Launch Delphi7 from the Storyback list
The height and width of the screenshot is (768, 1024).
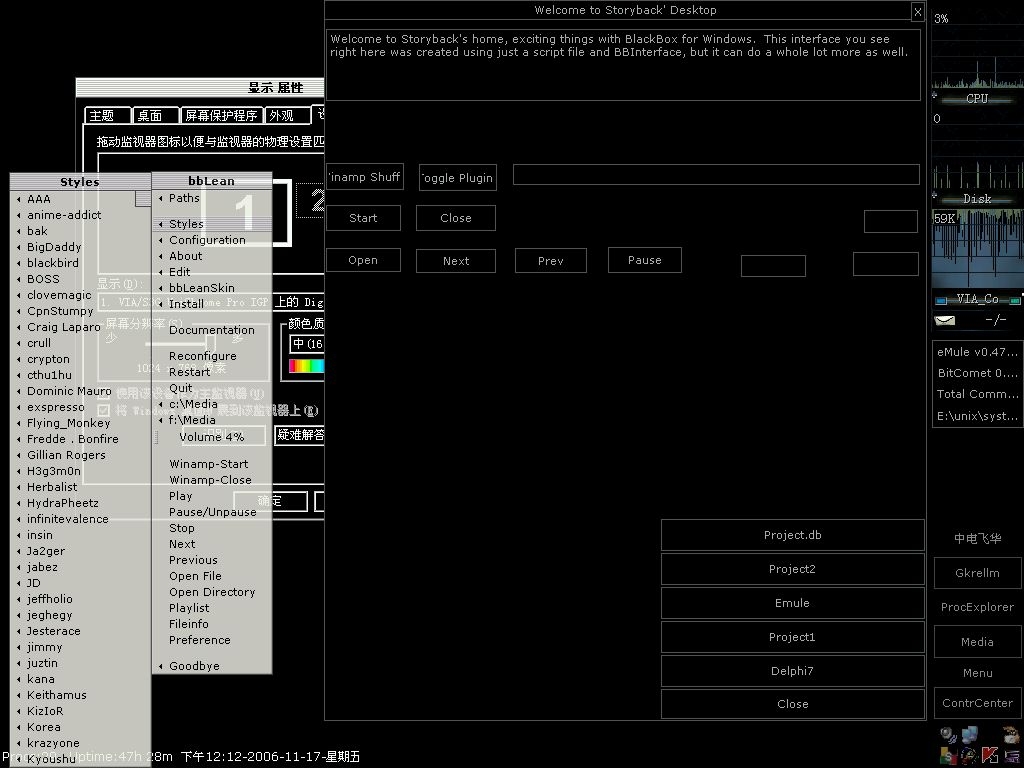click(793, 671)
